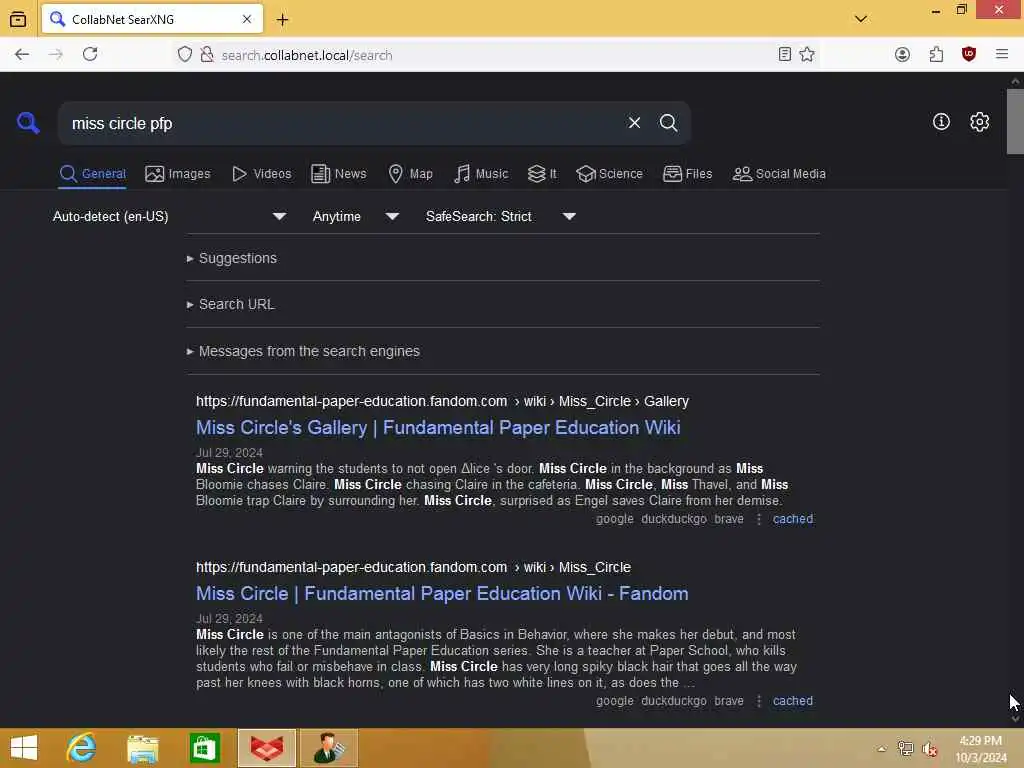1024x768 pixels.
Task: Switch to the Images category tab
Action: click(178, 174)
